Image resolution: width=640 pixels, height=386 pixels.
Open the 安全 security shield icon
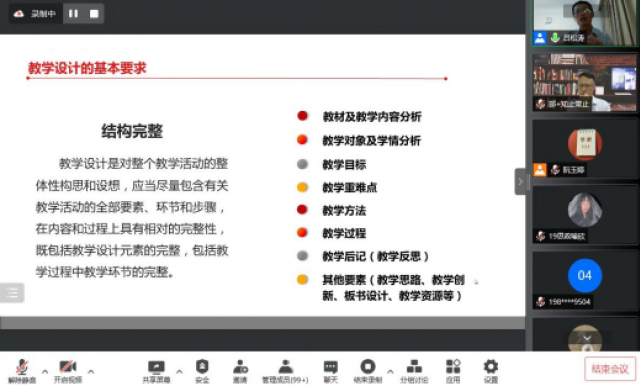[x=202, y=371]
